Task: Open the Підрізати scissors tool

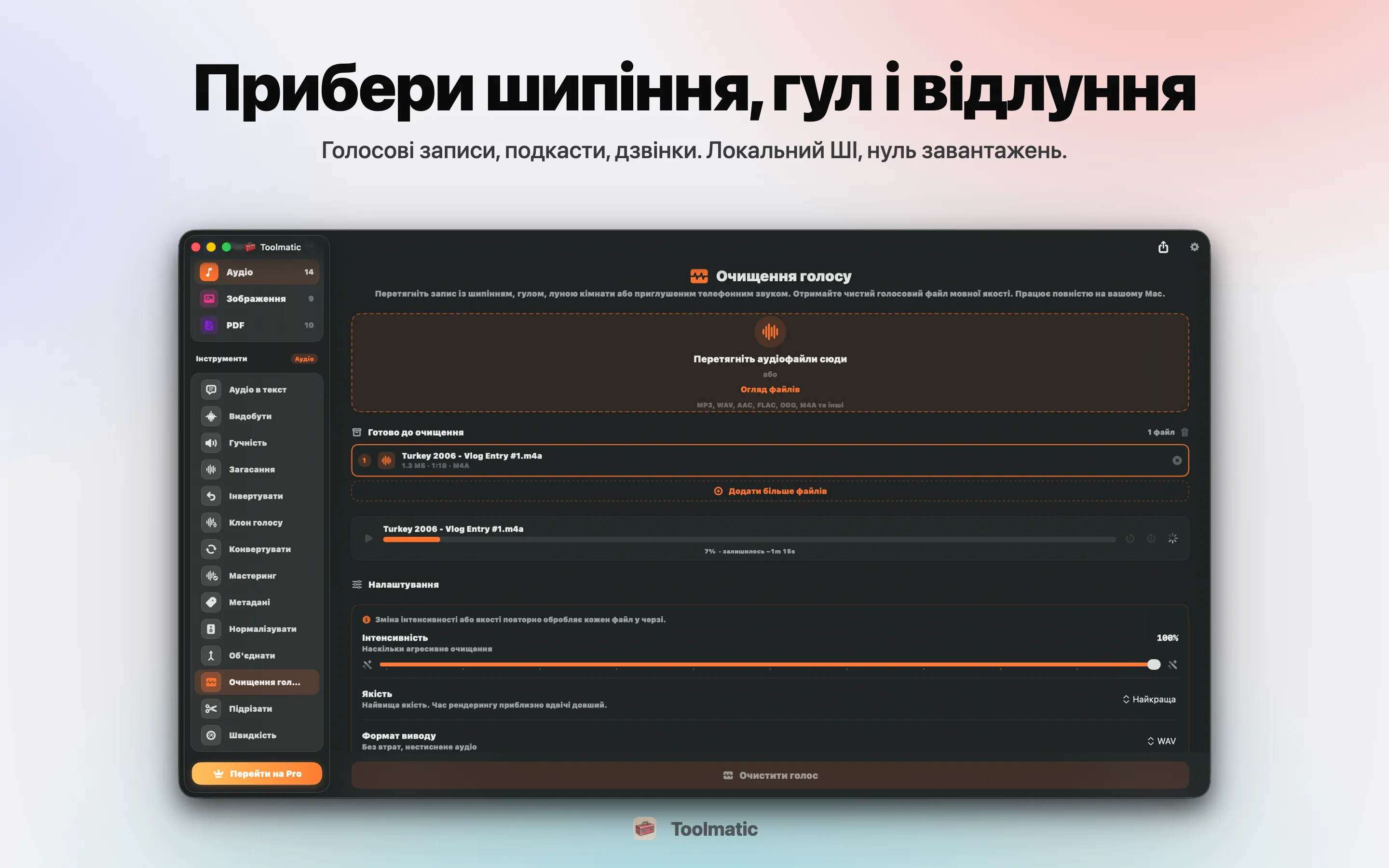Action: [x=257, y=708]
